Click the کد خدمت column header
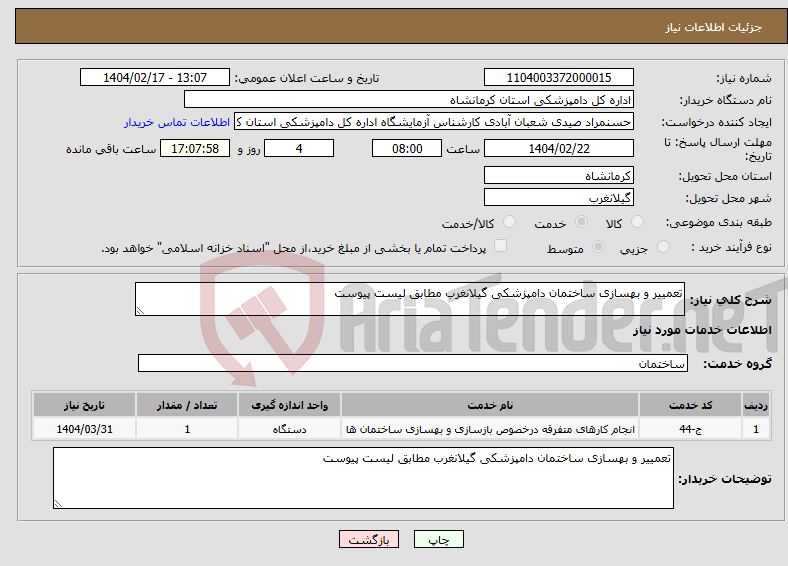 click(x=691, y=405)
